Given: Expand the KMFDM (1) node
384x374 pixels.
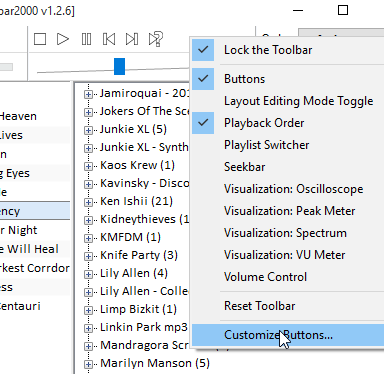Looking at the screenshot, I should point(88,238).
